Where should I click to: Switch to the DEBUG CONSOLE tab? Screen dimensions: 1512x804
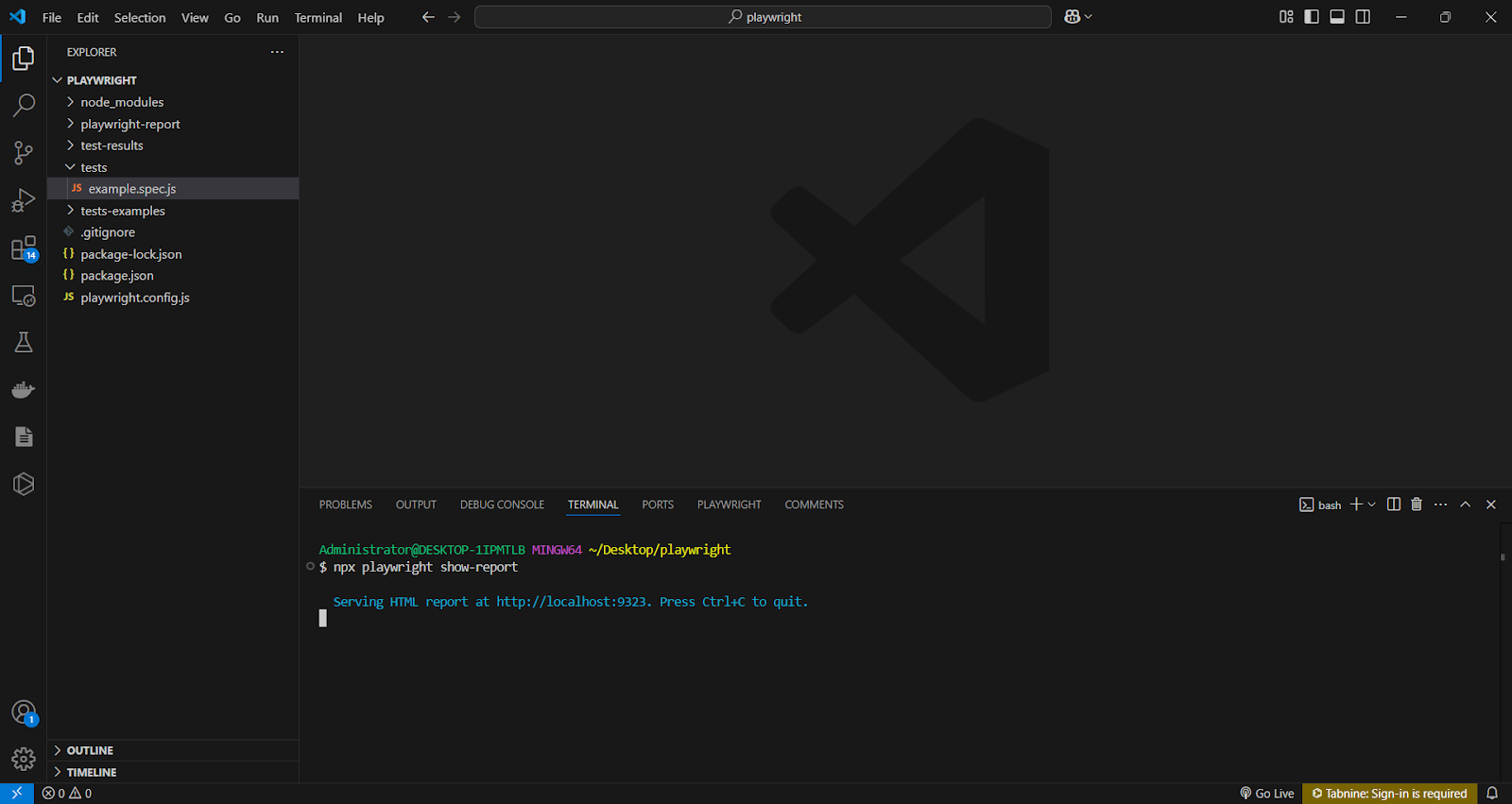(x=502, y=505)
